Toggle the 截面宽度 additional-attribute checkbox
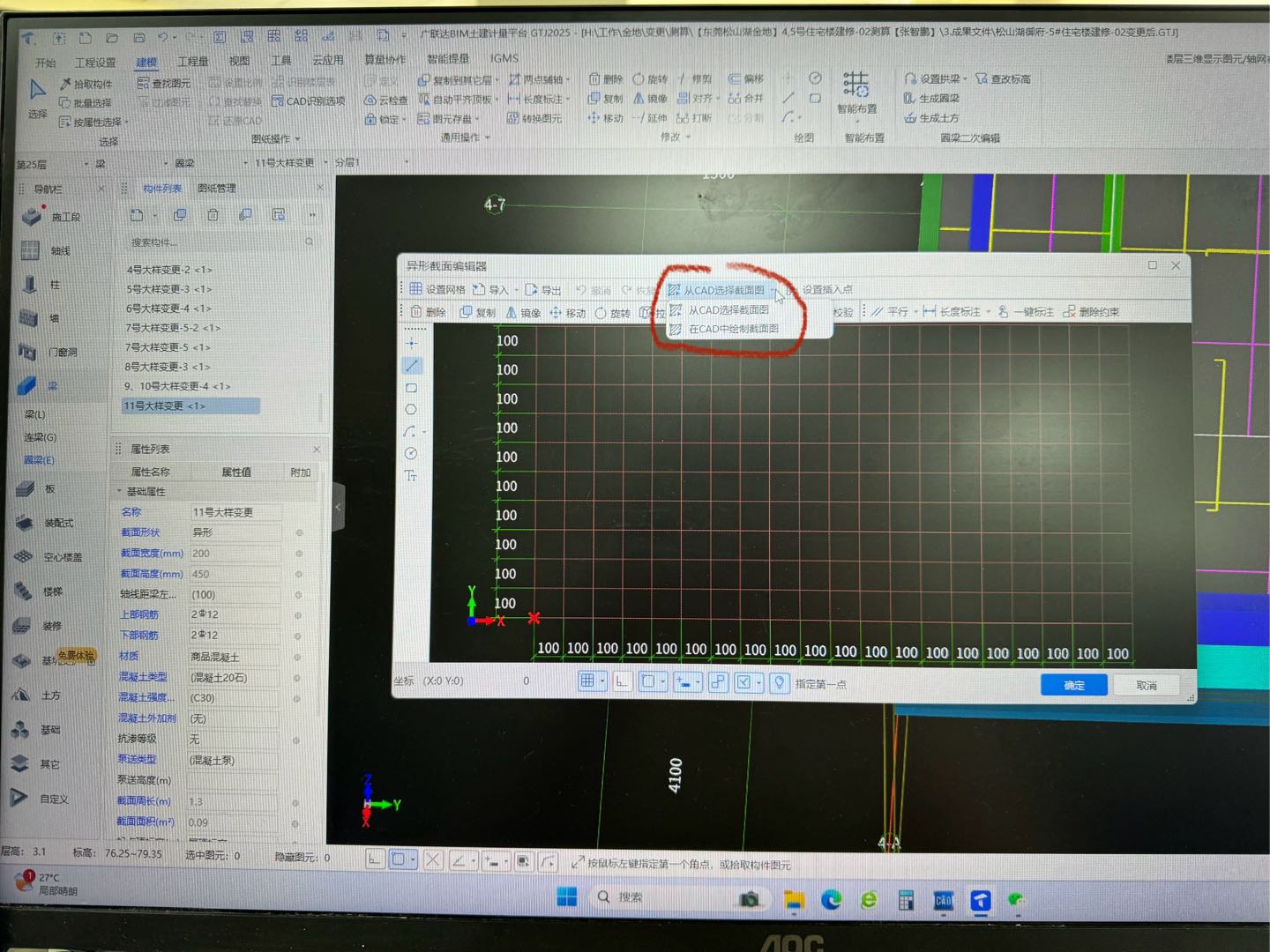 (299, 554)
